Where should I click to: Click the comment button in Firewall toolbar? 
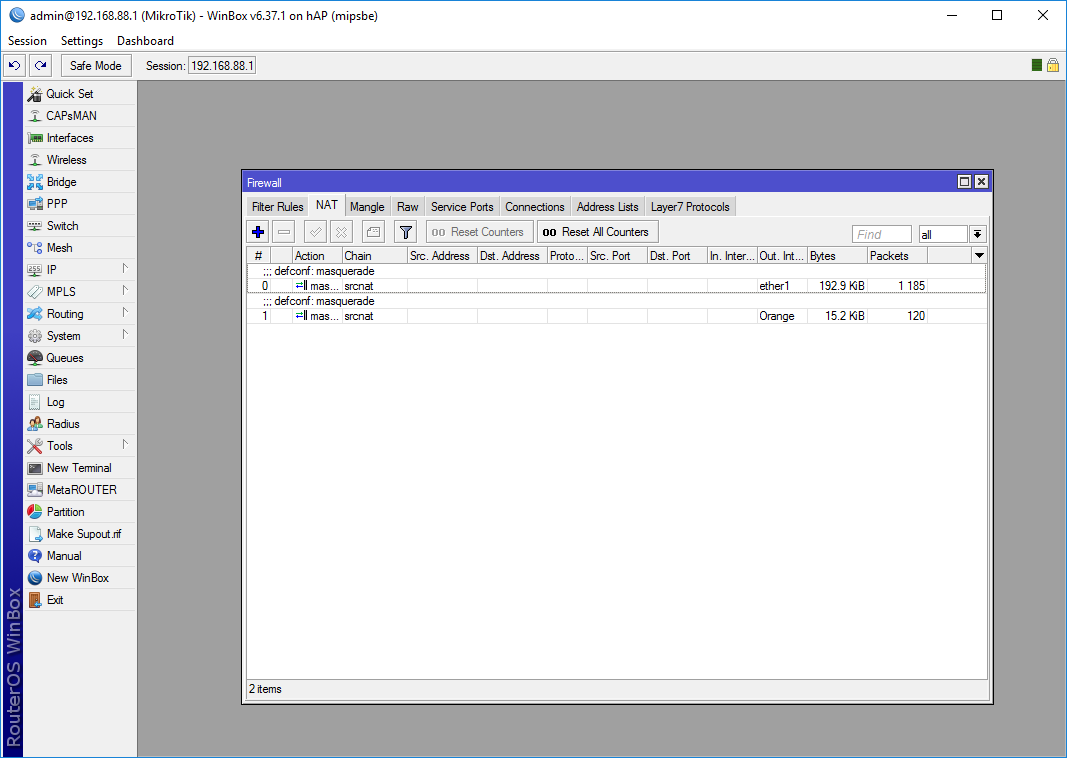[x=373, y=232]
